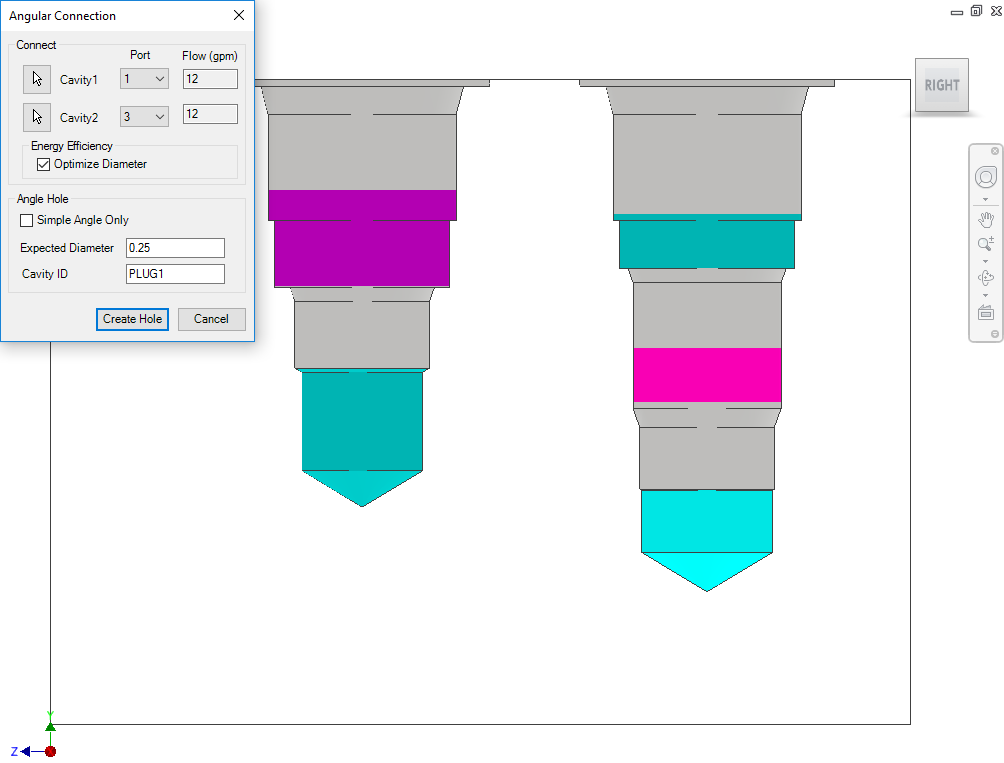This screenshot has height=763, width=1004.
Task: Open the Cavity2 Port dropdown
Action: (144, 116)
